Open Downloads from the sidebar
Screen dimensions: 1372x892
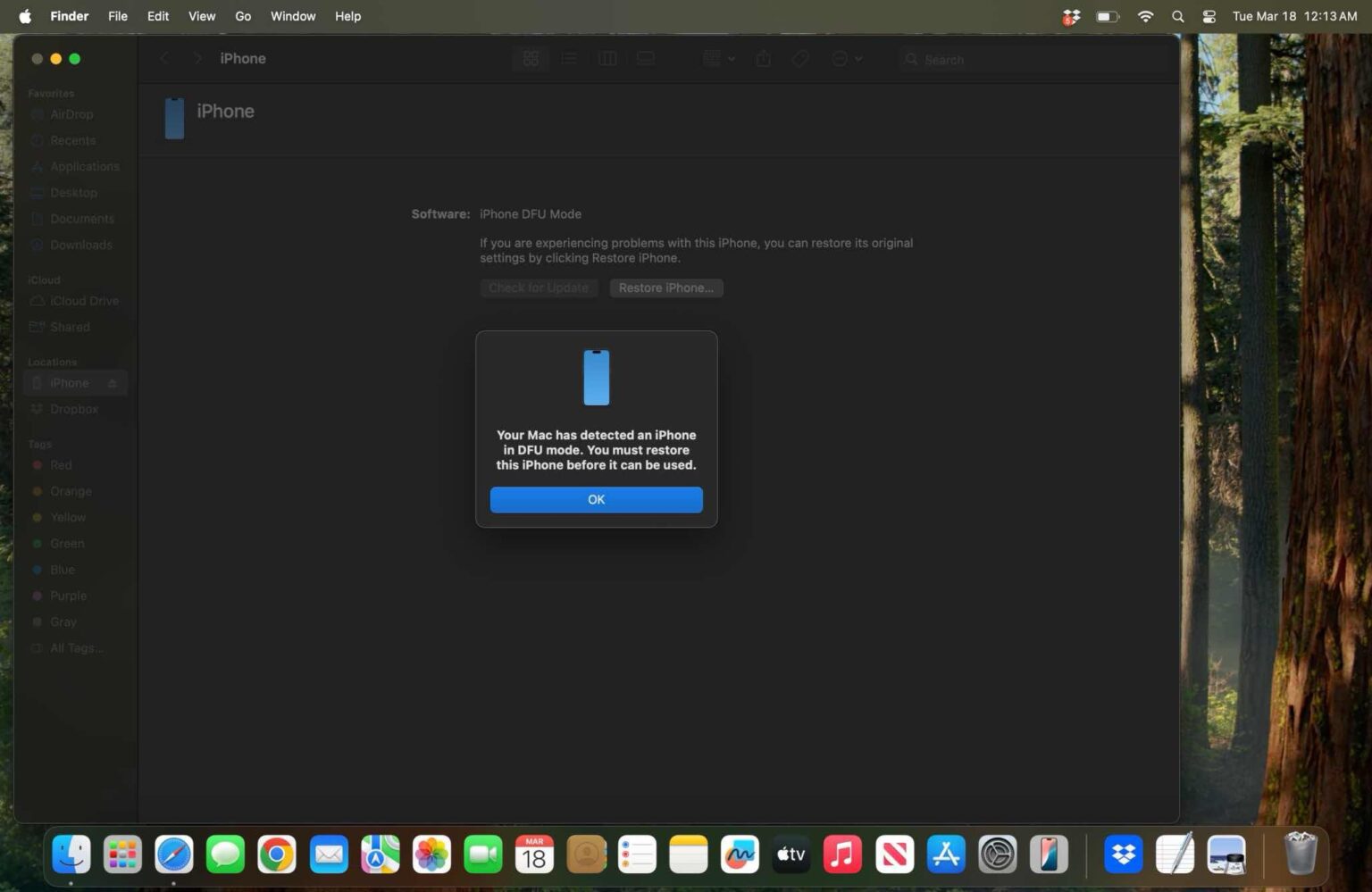coord(80,244)
